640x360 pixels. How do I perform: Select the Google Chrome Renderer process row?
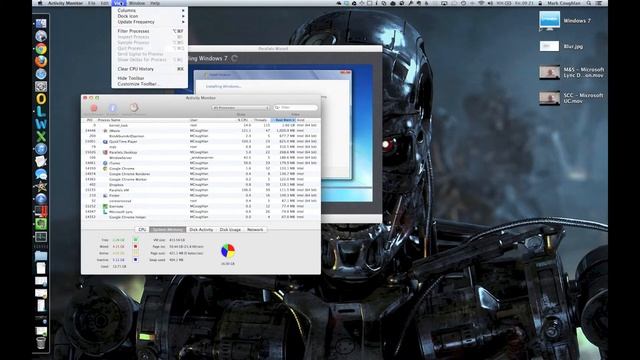pyautogui.click(x=200, y=174)
